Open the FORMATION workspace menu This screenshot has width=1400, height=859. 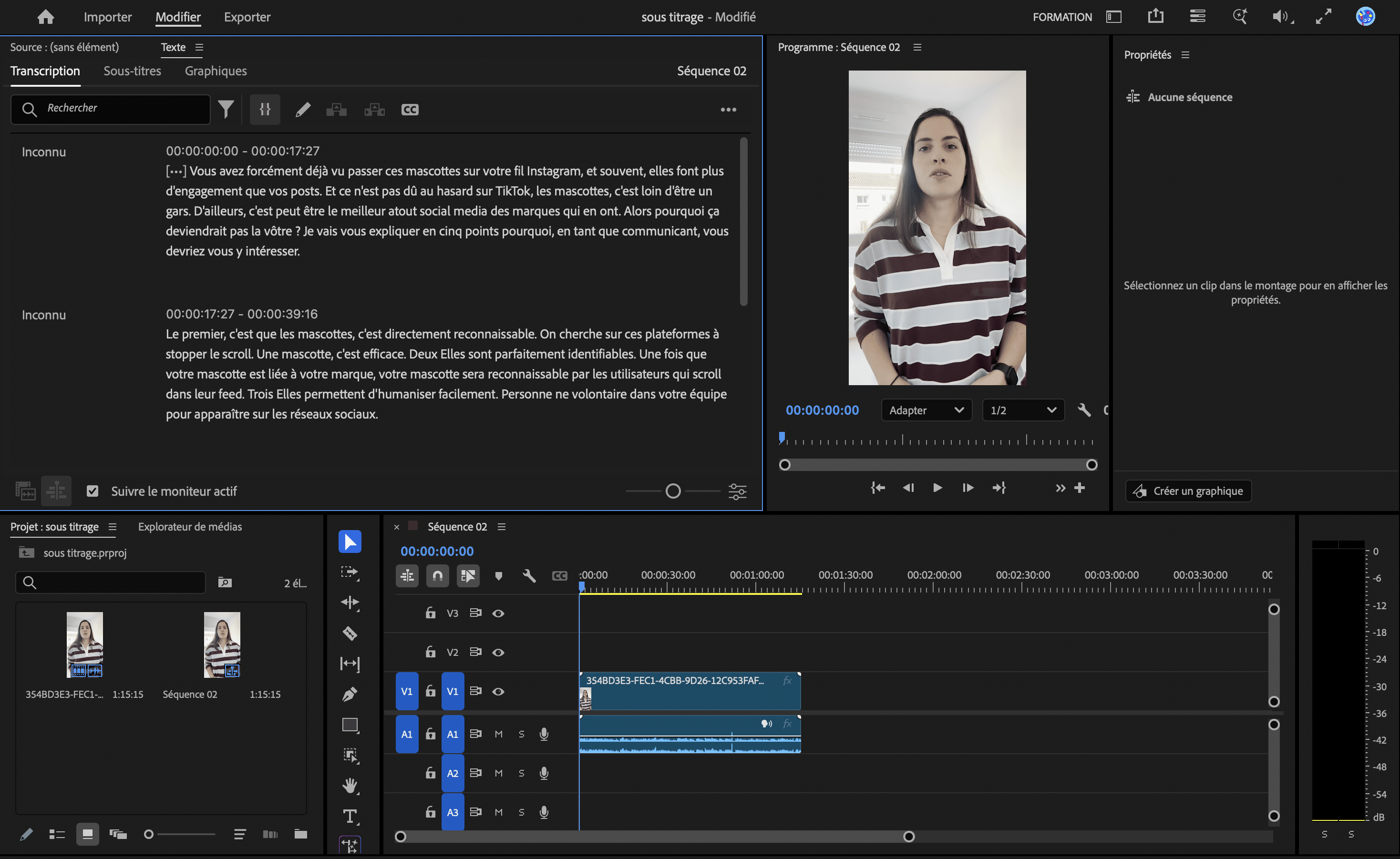(1062, 17)
